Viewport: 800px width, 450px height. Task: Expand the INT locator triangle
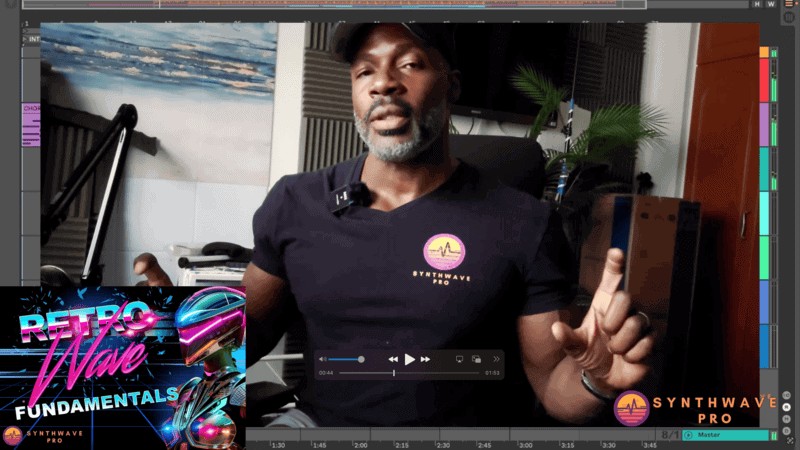pyautogui.click(x=24, y=39)
